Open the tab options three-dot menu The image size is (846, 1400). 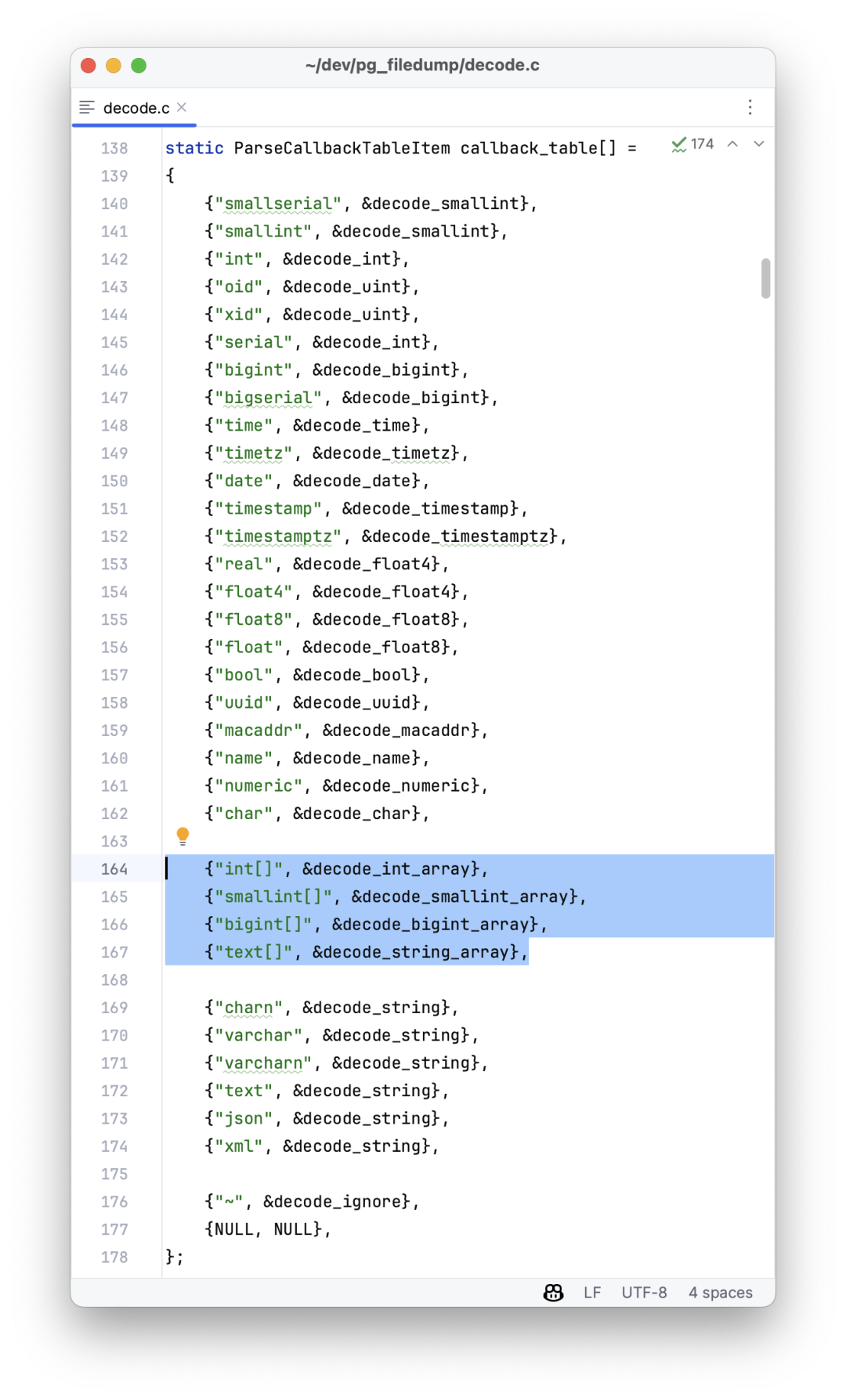(750, 107)
